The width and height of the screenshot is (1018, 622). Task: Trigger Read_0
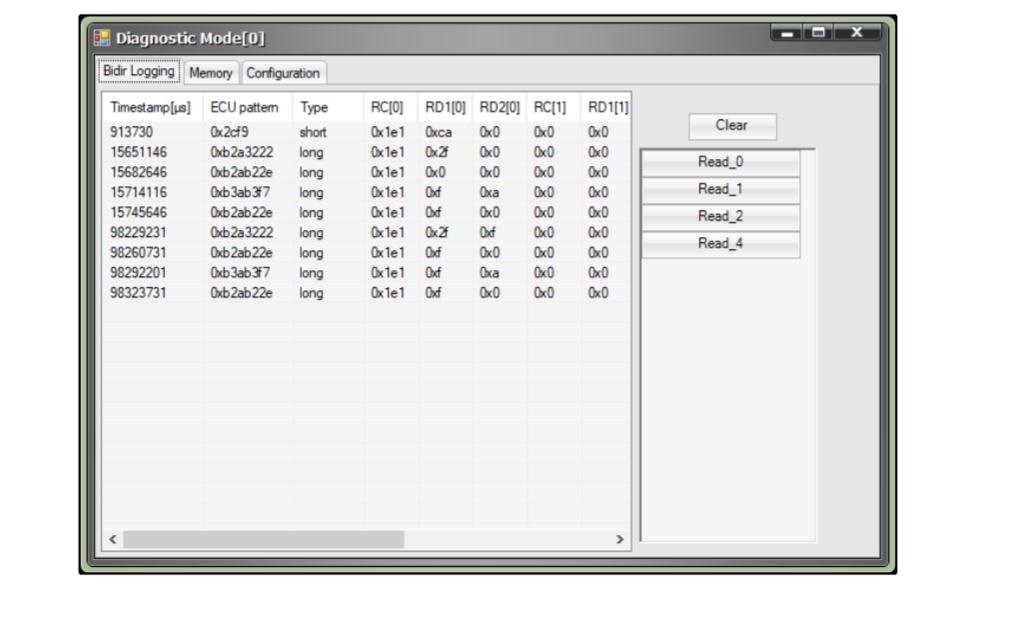point(719,162)
